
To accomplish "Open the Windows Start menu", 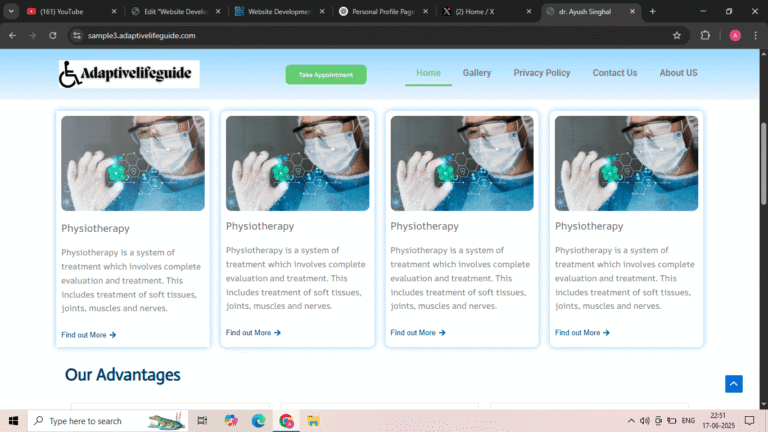I will click(13, 421).
